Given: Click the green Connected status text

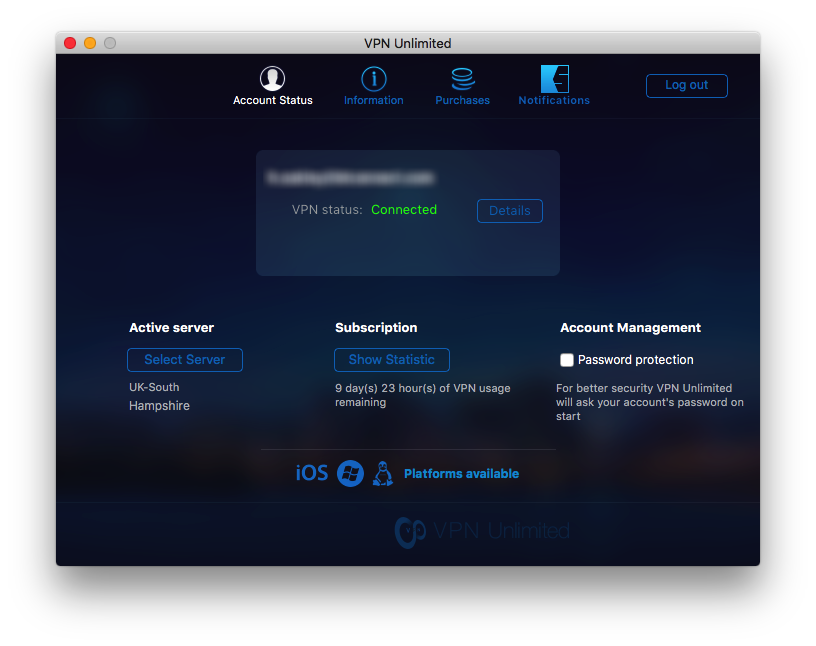Looking at the screenshot, I should point(404,210).
